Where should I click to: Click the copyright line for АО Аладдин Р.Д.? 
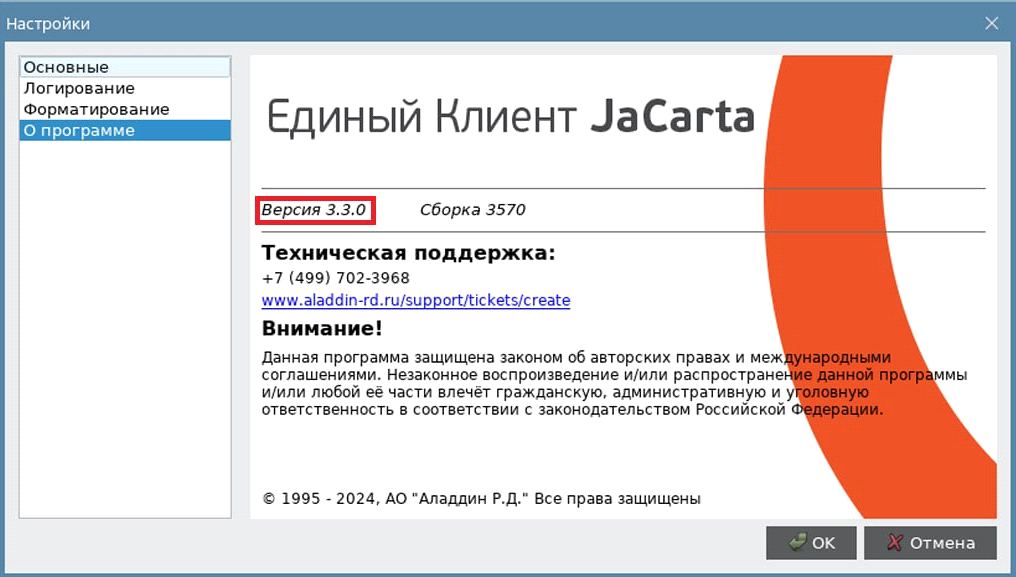(x=481, y=498)
